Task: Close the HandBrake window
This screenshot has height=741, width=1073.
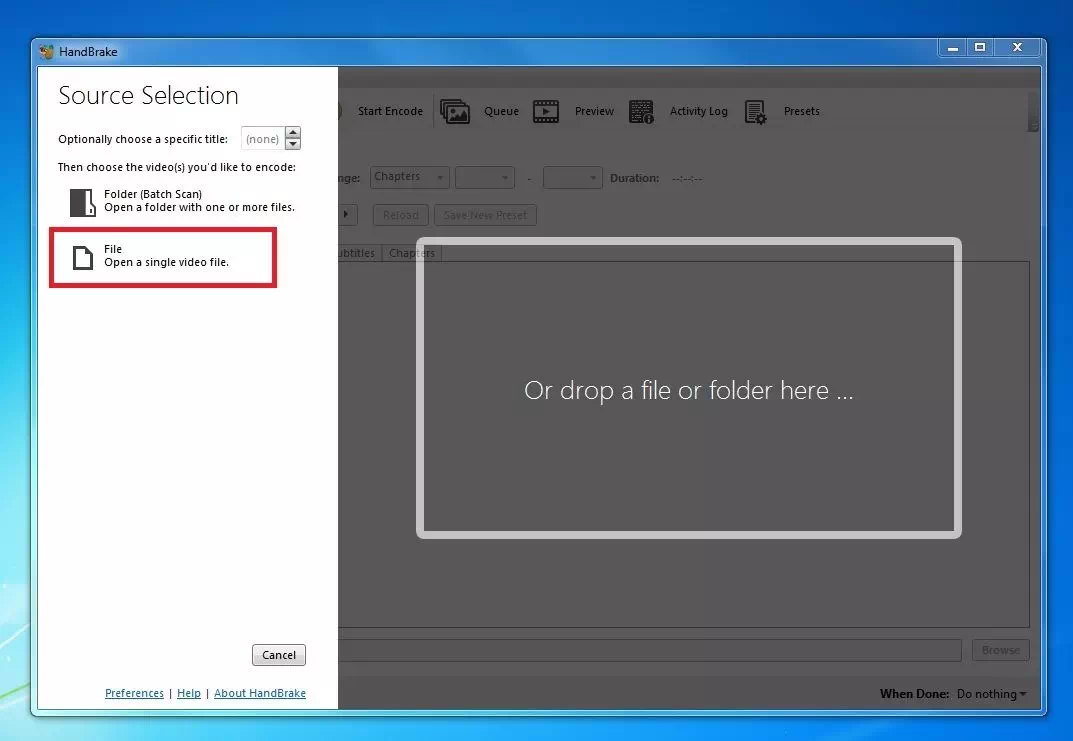Action: [1017, 48]
